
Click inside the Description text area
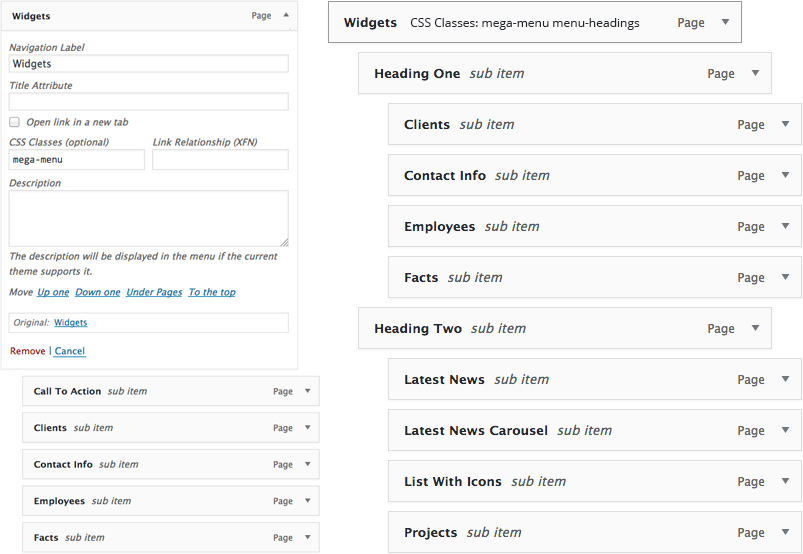(x=149, y=219)
